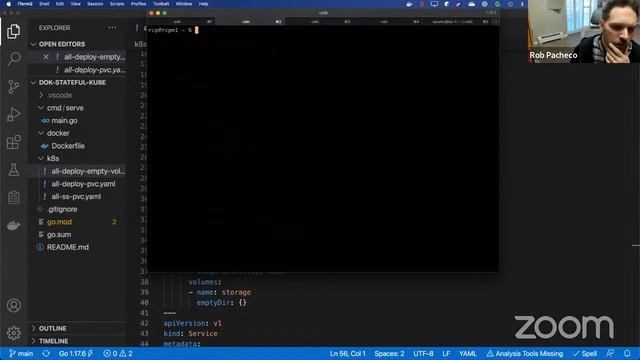
Task: Open Explorer more actions ellipsis
Action: [112, 27]
